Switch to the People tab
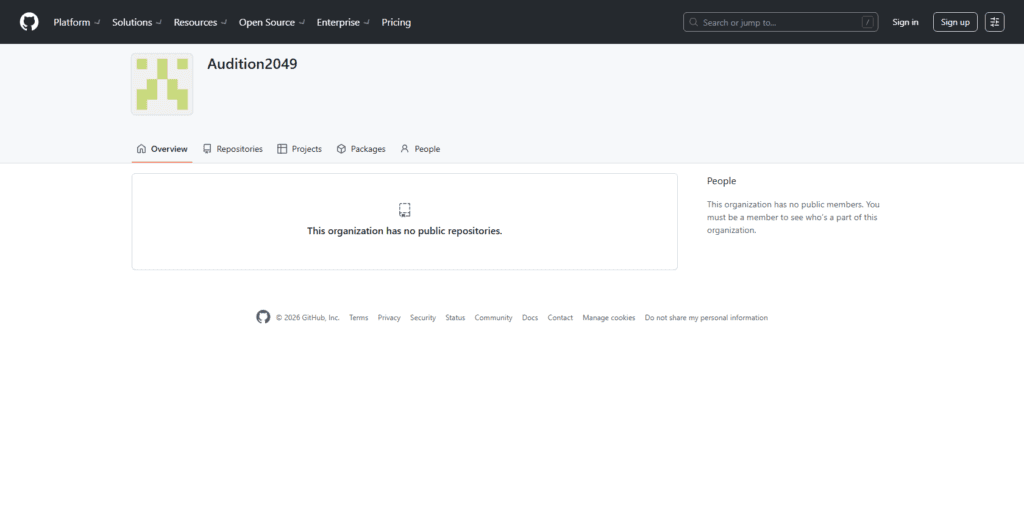 (x=421, y=149)
